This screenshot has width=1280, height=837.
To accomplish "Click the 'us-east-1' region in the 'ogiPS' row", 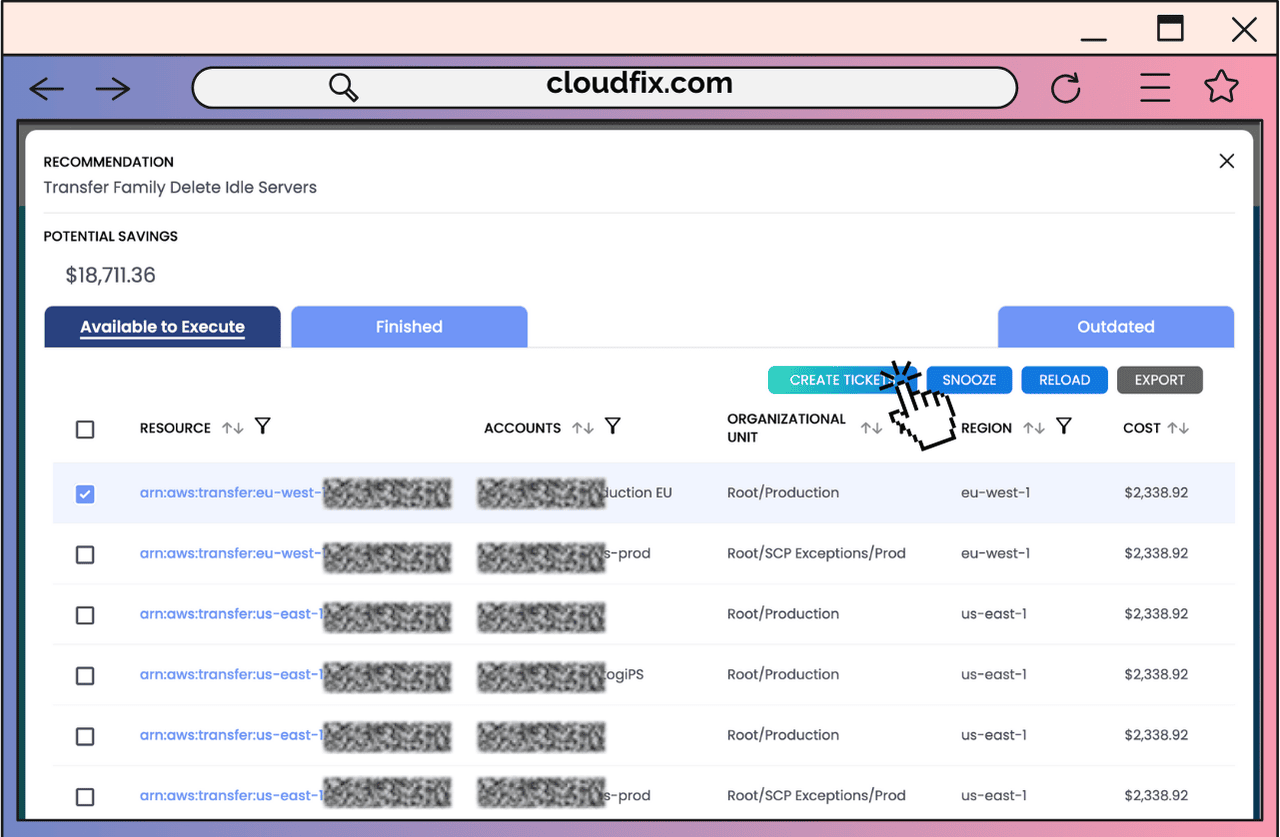I will pyautogui.click(x=994, y=675).
